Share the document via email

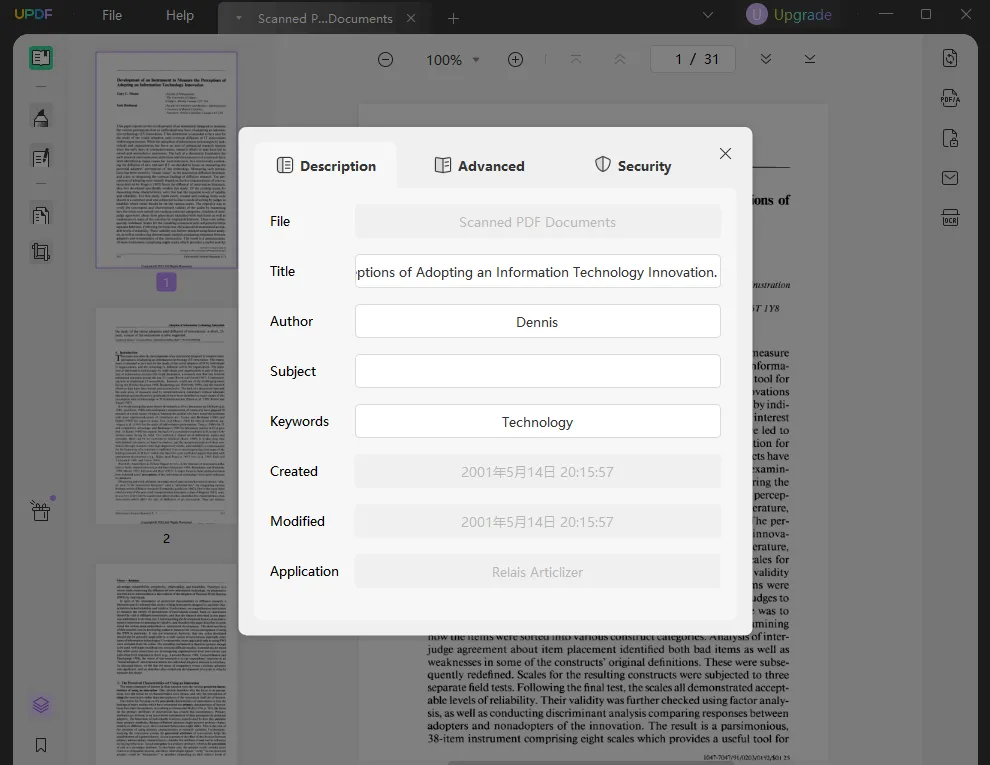[949, 178]
